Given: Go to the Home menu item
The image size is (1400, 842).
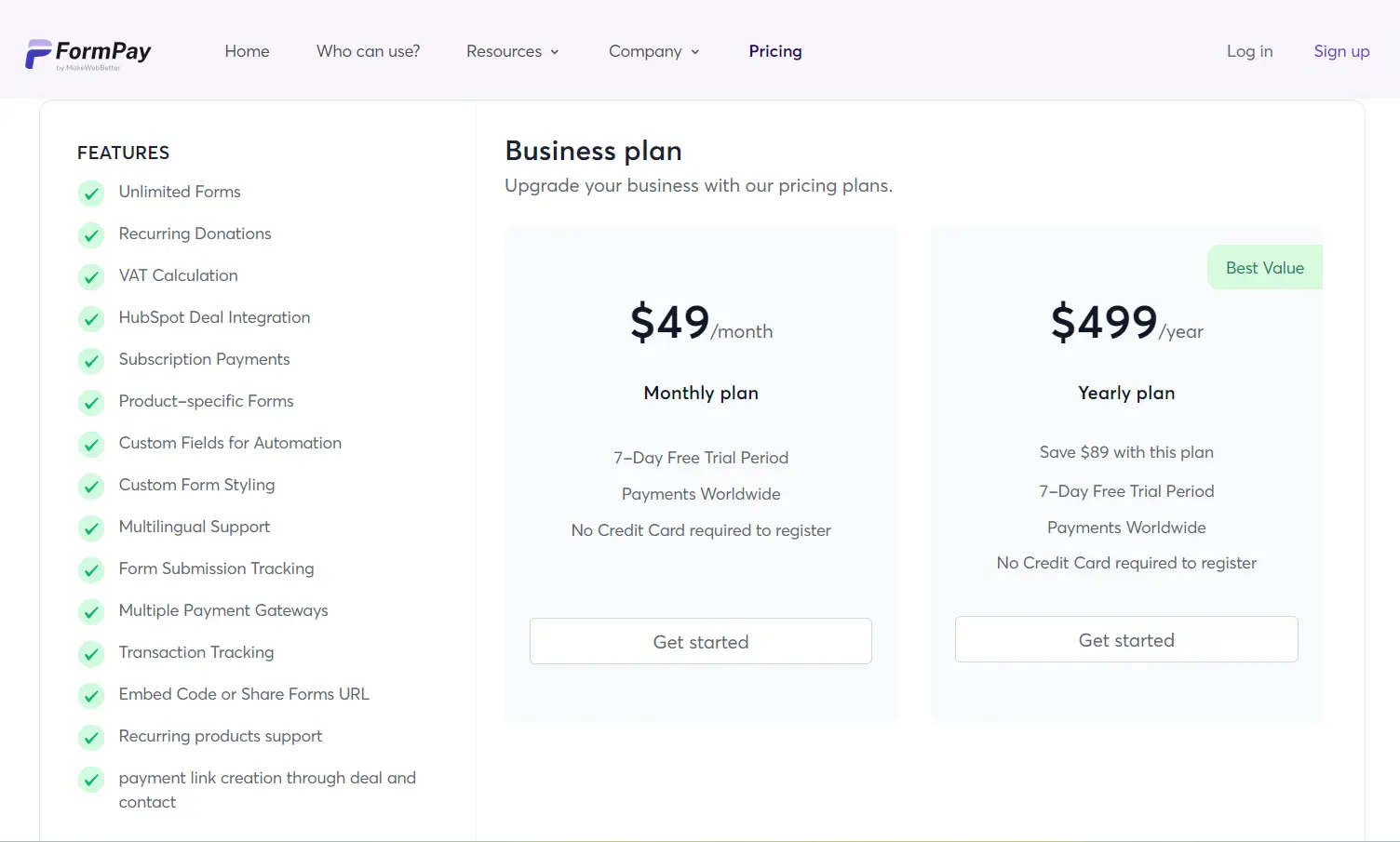Looking at the screenshot, I should click(x=247, y=51).
